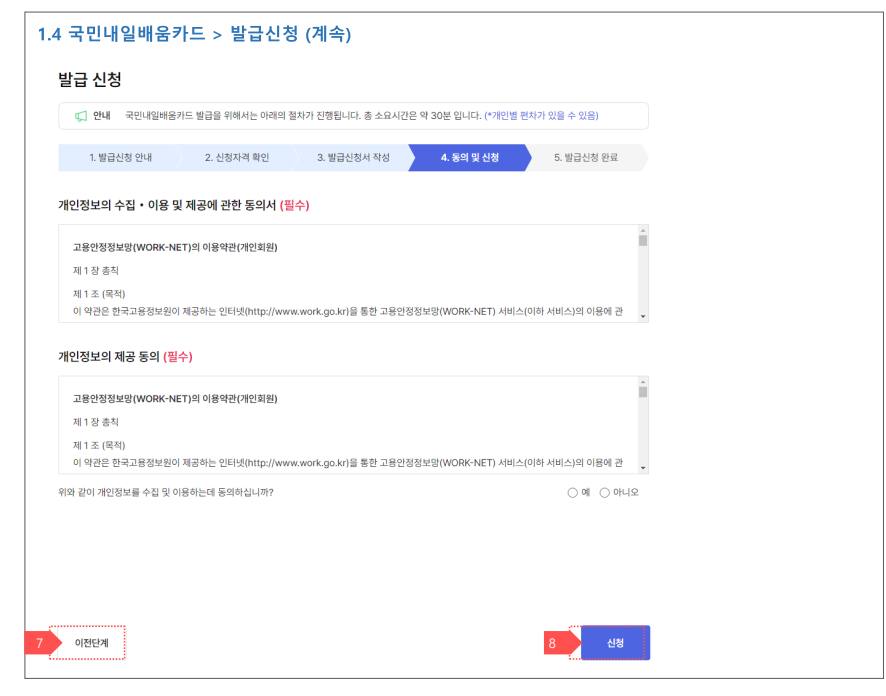886x696 pixels.
Task: Click '제 1 장 총칙' in first consent box
Action: 95,271
